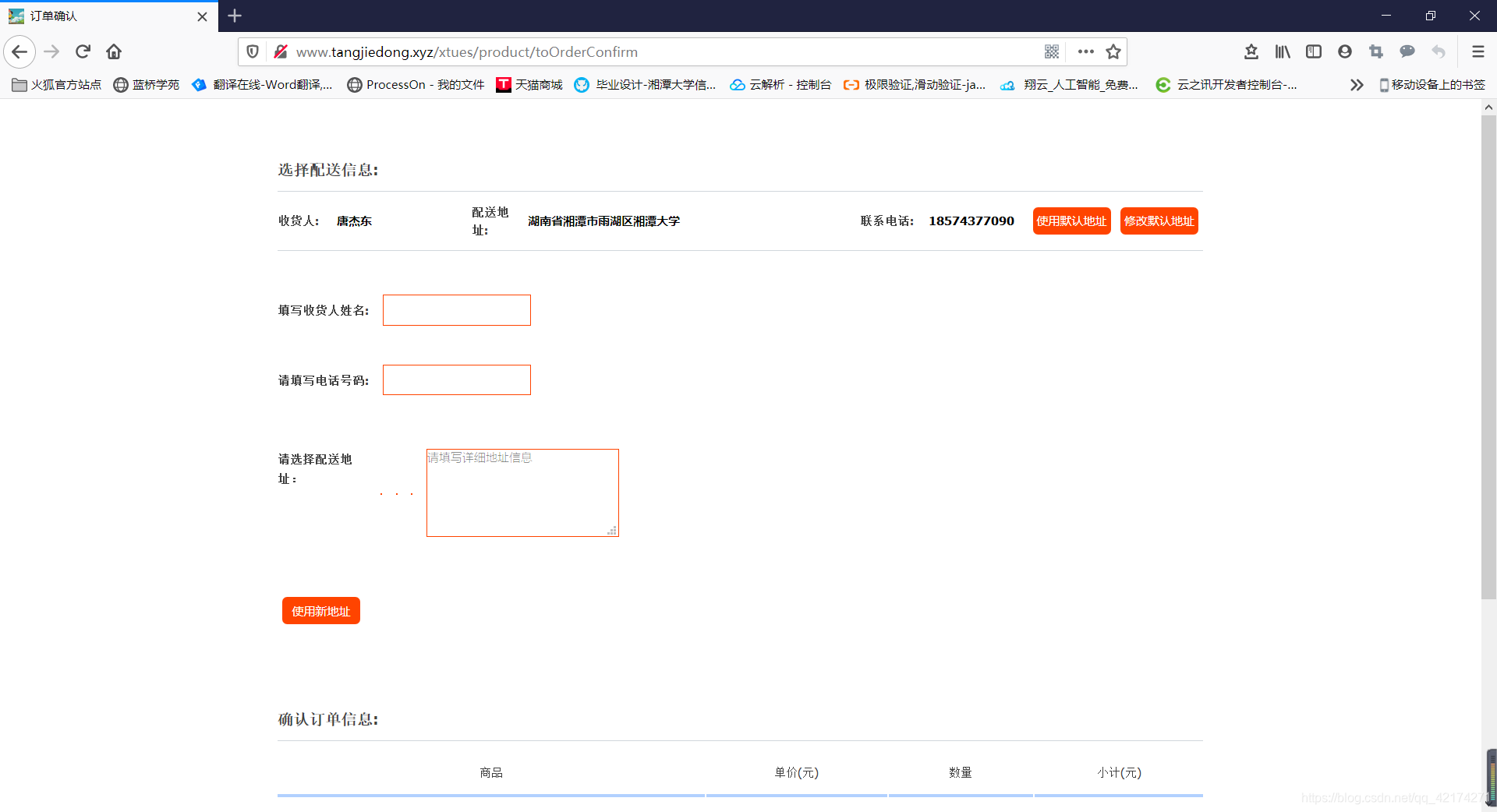
Task: Show more bookmarks chevron
Action: click(1357, 85)
